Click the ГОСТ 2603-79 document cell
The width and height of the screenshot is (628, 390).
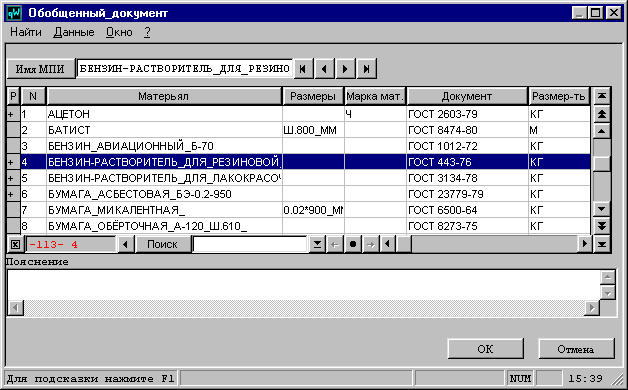[x=467, y=115]
